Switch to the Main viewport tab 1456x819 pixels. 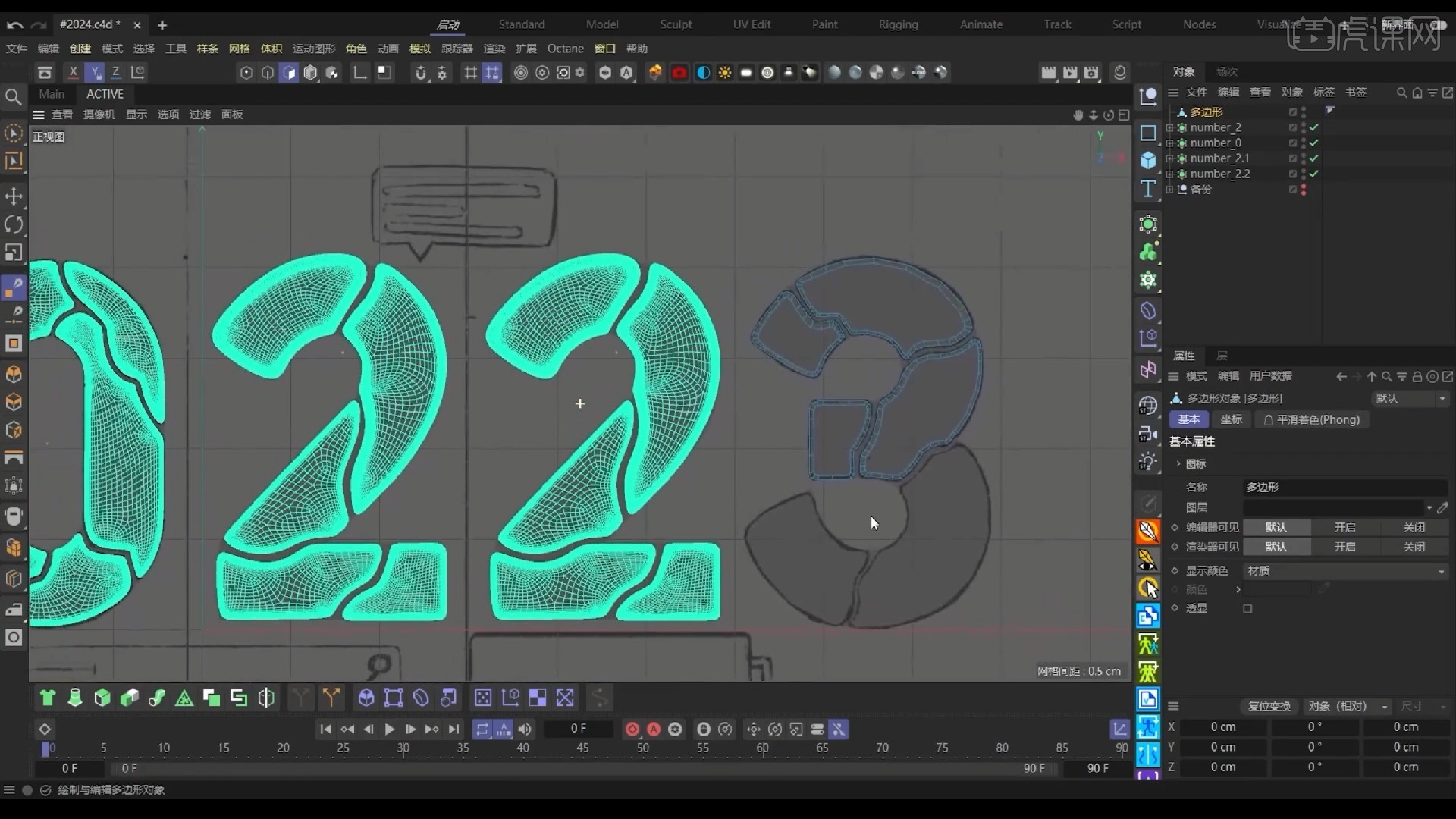[52, 94]
